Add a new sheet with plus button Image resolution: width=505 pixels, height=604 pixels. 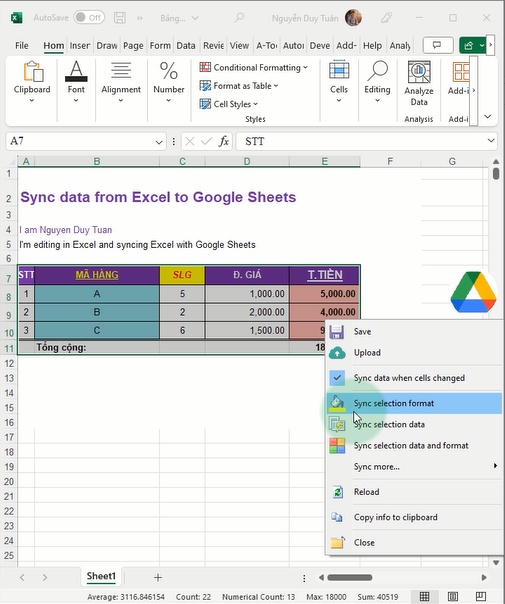tap(158, 577)
